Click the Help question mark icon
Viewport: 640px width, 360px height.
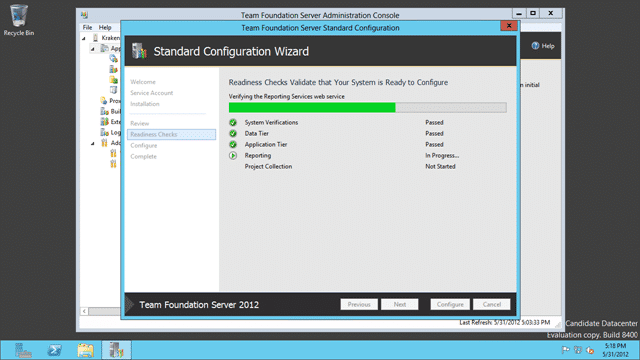pos(536,46)
